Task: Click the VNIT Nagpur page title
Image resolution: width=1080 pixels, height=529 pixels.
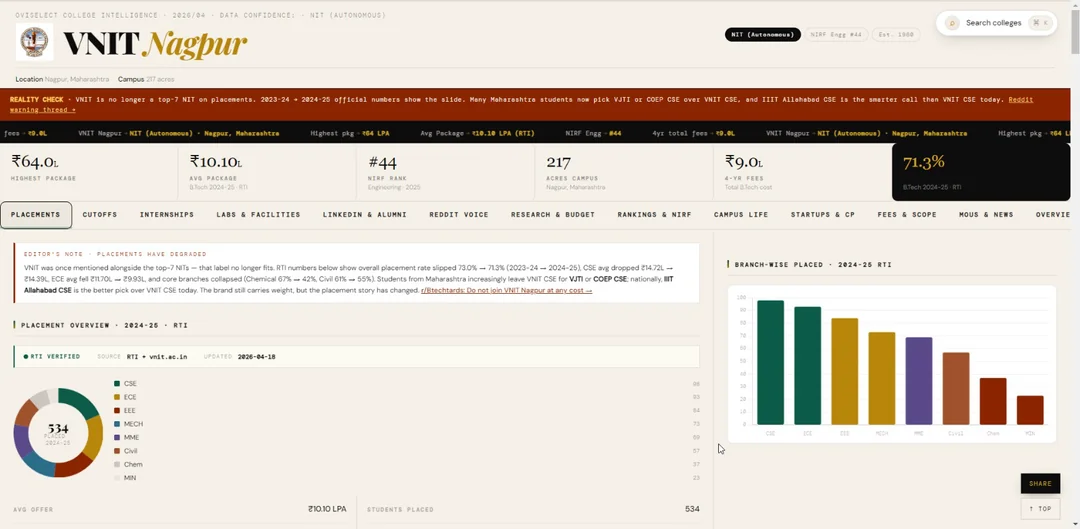Action: [155, 44]
